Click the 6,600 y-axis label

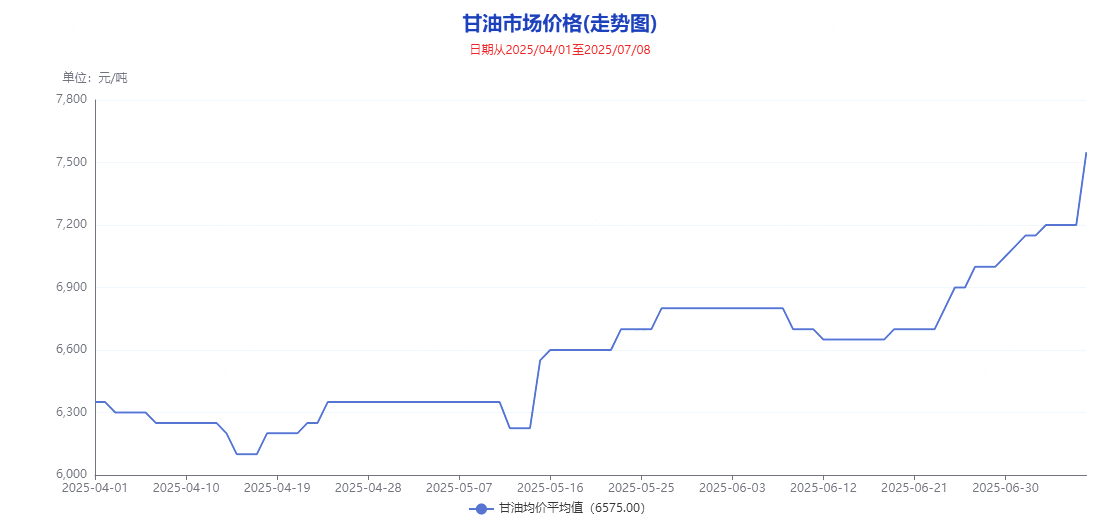point(70,350)
